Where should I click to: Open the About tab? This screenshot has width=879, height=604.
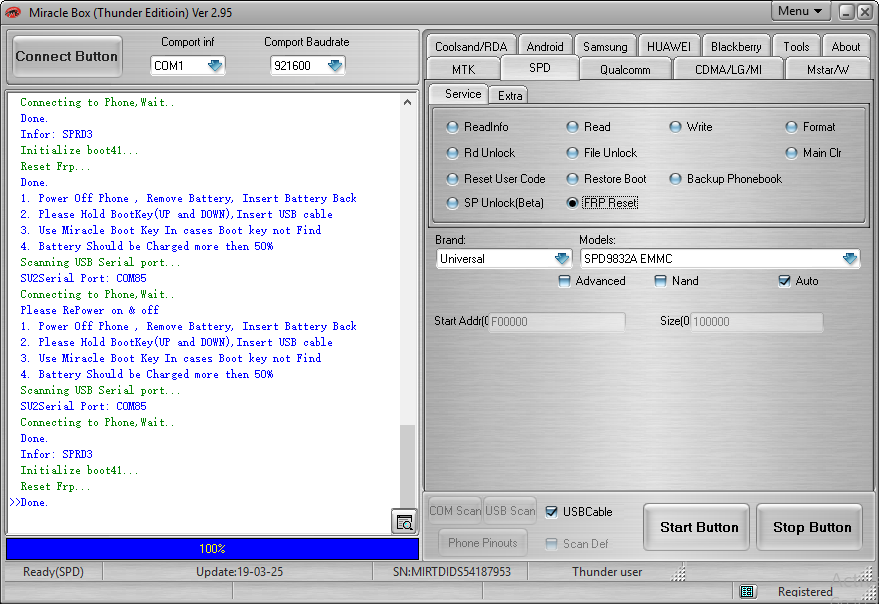click(845, 47)
